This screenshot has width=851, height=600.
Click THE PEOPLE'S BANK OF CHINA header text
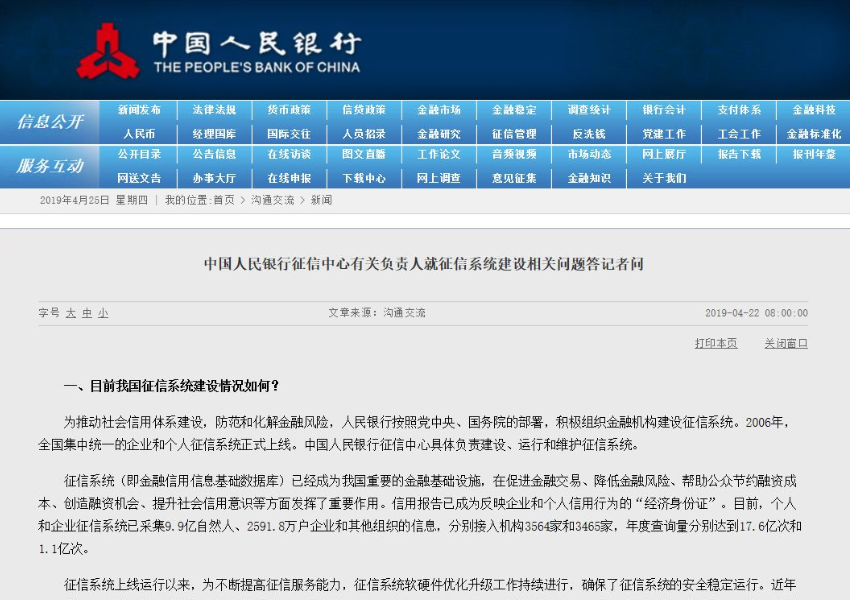coord(257,68)
